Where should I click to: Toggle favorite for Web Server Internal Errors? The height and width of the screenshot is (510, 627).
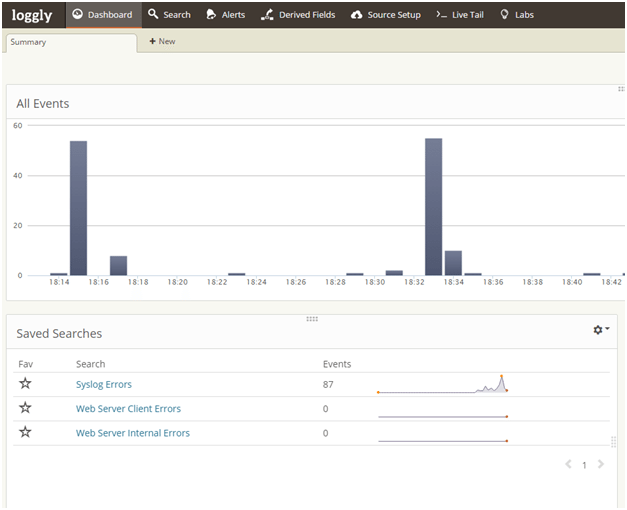click(26, 433)
